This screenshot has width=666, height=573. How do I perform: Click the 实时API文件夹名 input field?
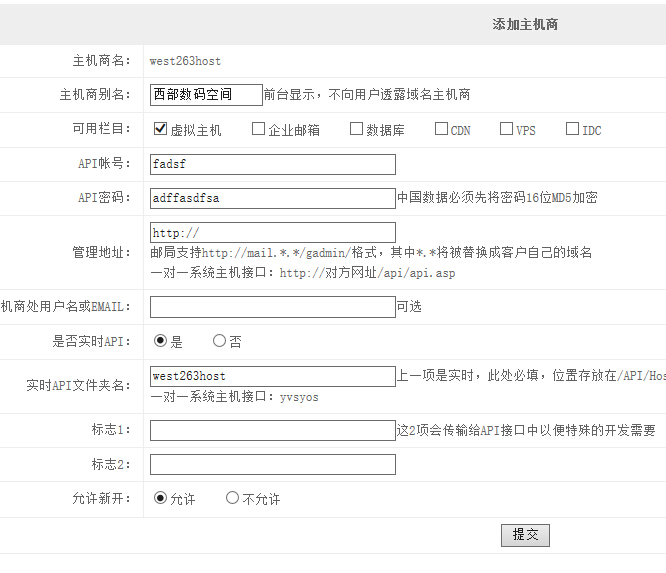[x=272, y=376]
